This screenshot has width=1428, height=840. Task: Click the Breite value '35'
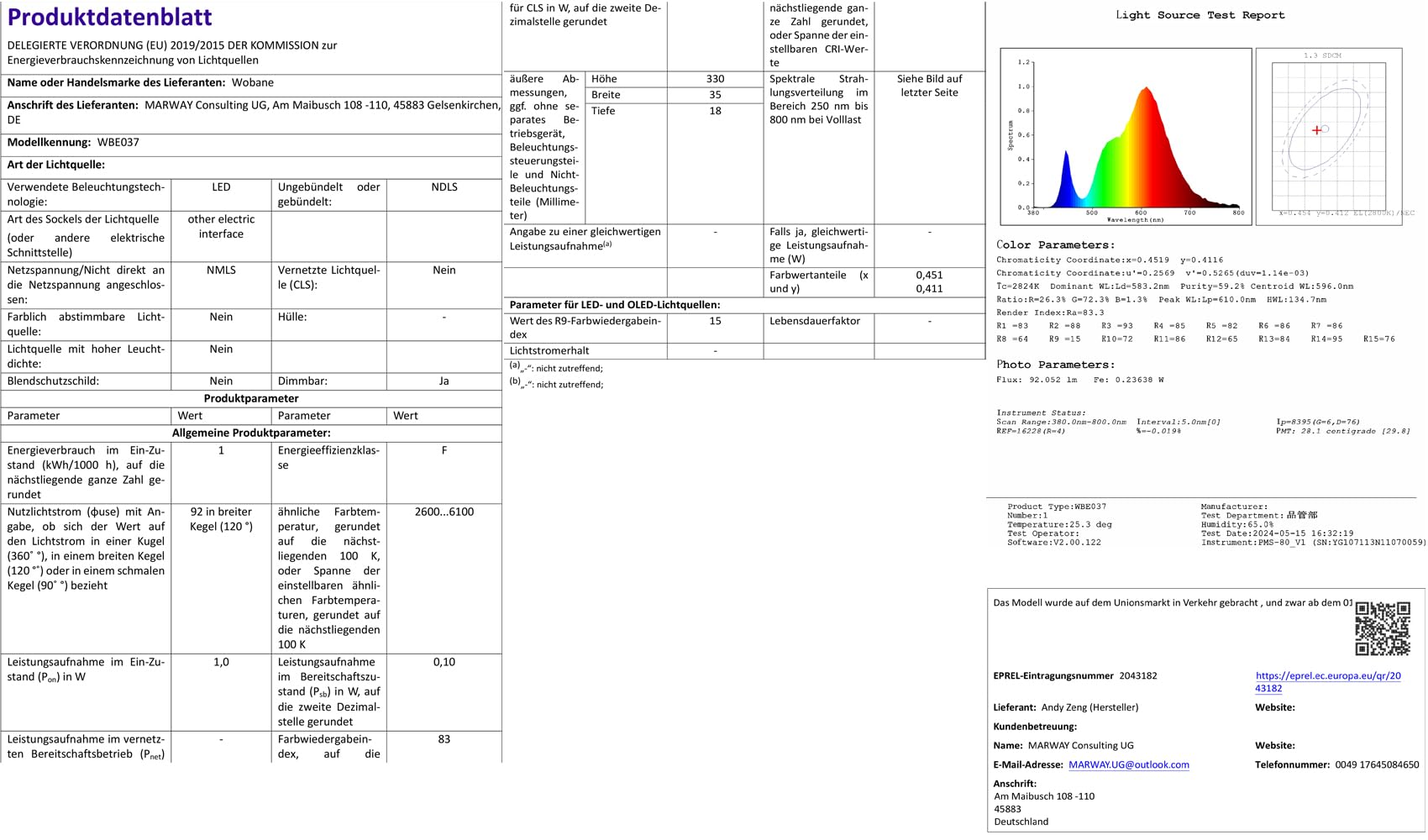715,94
